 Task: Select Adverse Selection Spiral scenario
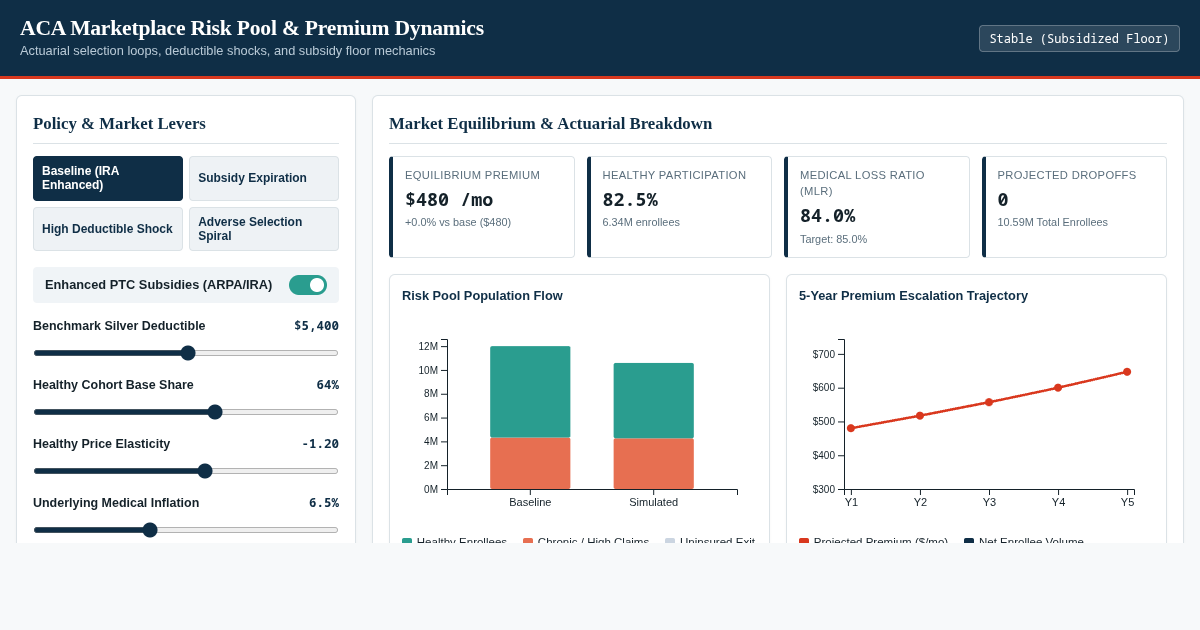pyautogui.click(x=264, y=229)
